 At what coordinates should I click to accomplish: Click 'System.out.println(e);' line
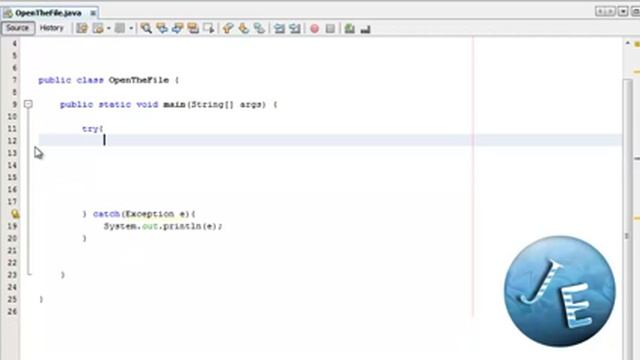(x=163, y=226)
